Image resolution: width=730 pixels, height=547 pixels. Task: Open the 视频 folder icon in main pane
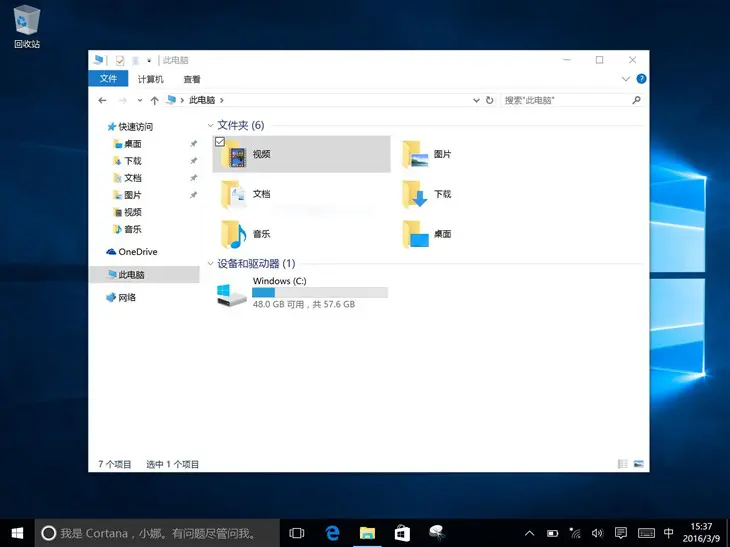(x=234, y=155)
